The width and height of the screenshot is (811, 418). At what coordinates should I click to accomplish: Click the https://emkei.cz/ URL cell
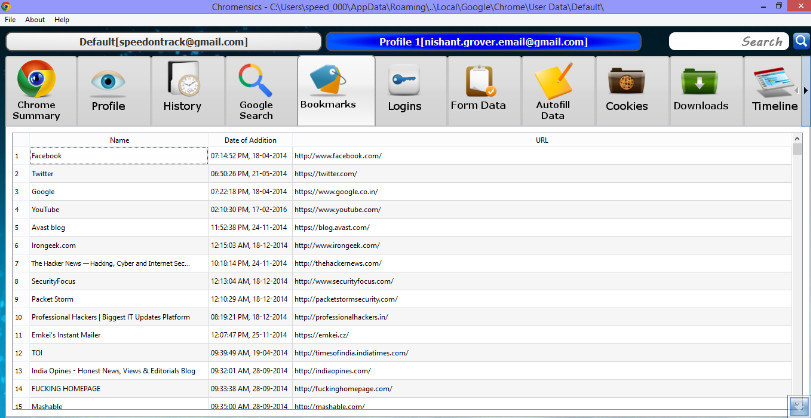(542, 335)
